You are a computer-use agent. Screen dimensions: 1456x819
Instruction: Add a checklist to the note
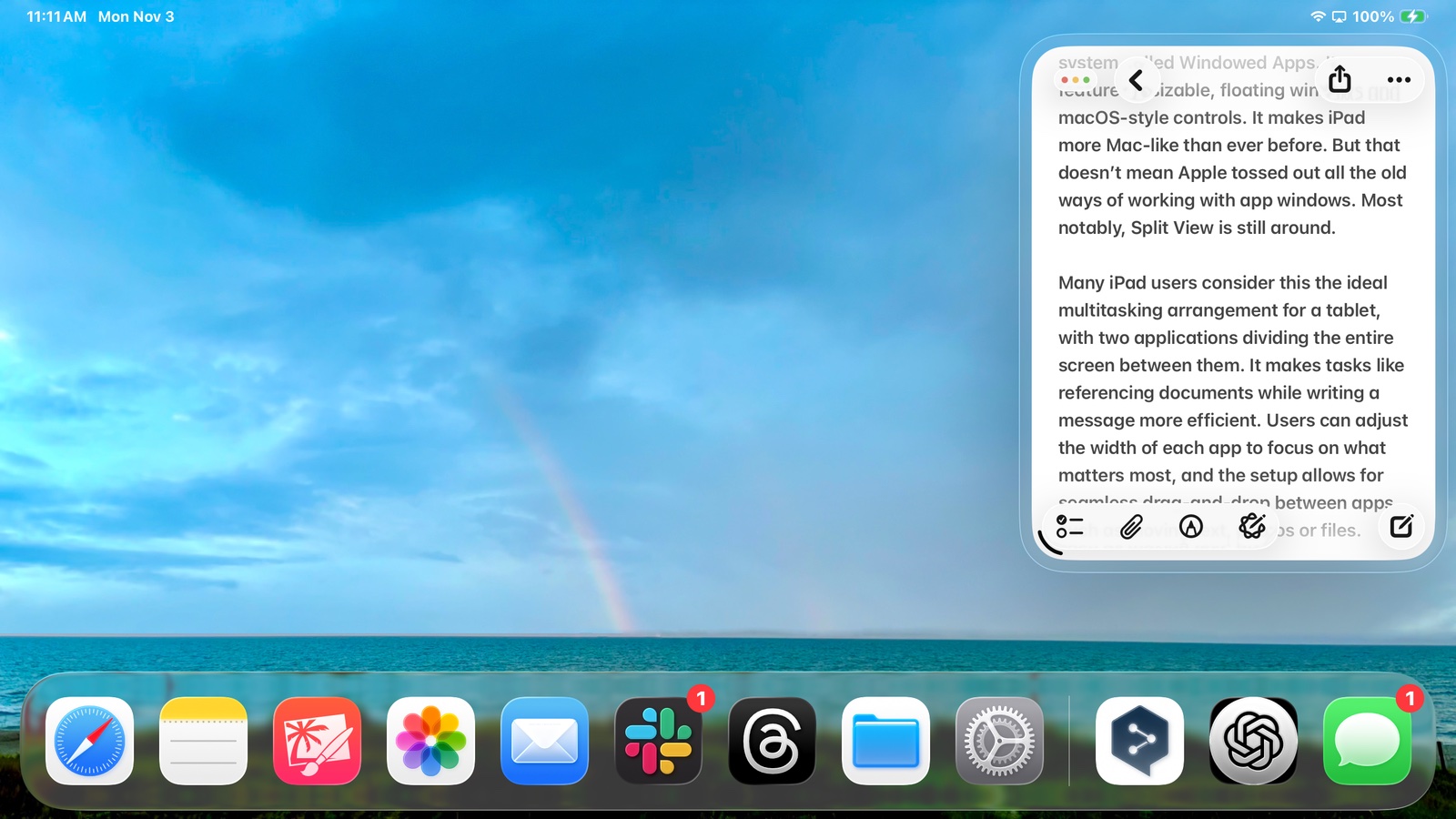(1069, 526)
